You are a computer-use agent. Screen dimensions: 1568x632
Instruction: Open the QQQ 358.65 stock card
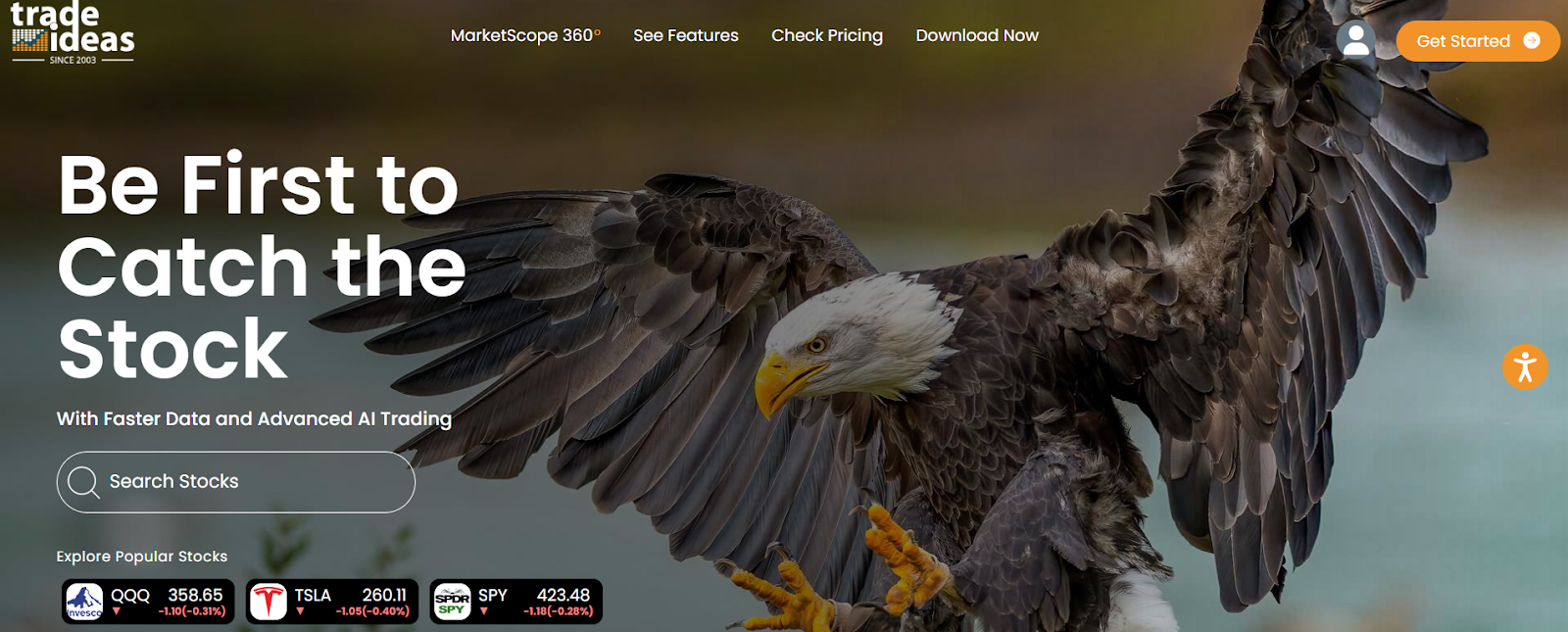coord(148,602)
